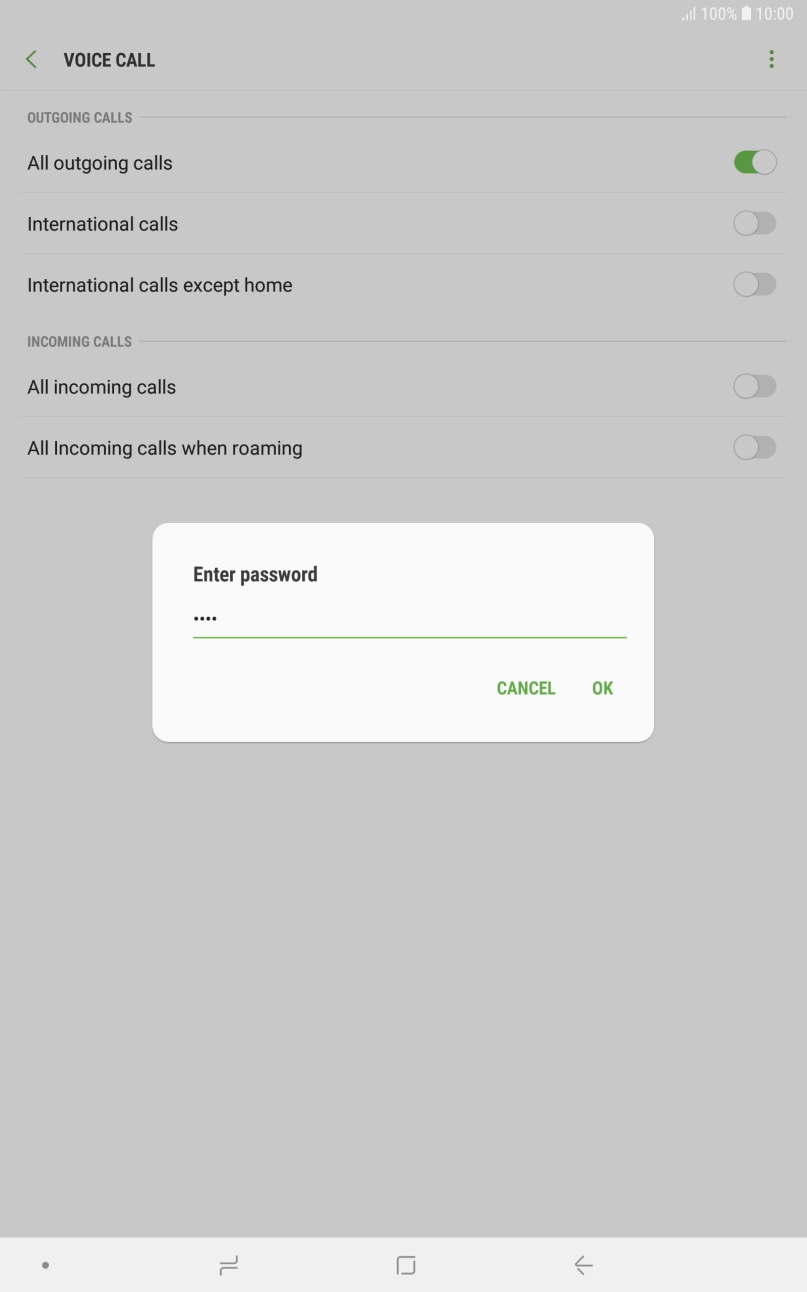Disable All outgoing calls forwarding
The height and width of the screenshot is (1292, 807).
pyautogui.click(x=755, y=161)
